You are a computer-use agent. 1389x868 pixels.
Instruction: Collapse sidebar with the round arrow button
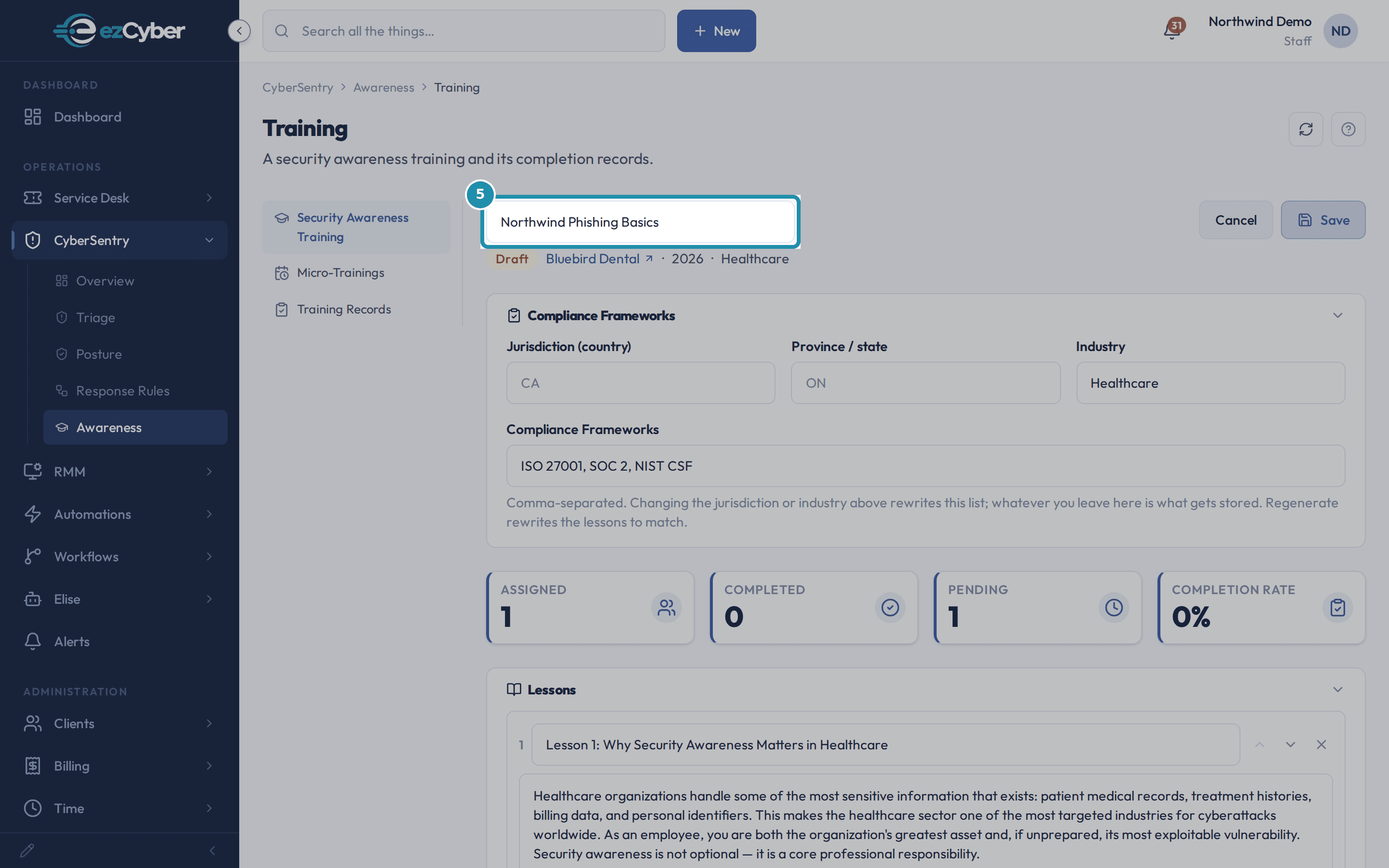tap(239, 31)
